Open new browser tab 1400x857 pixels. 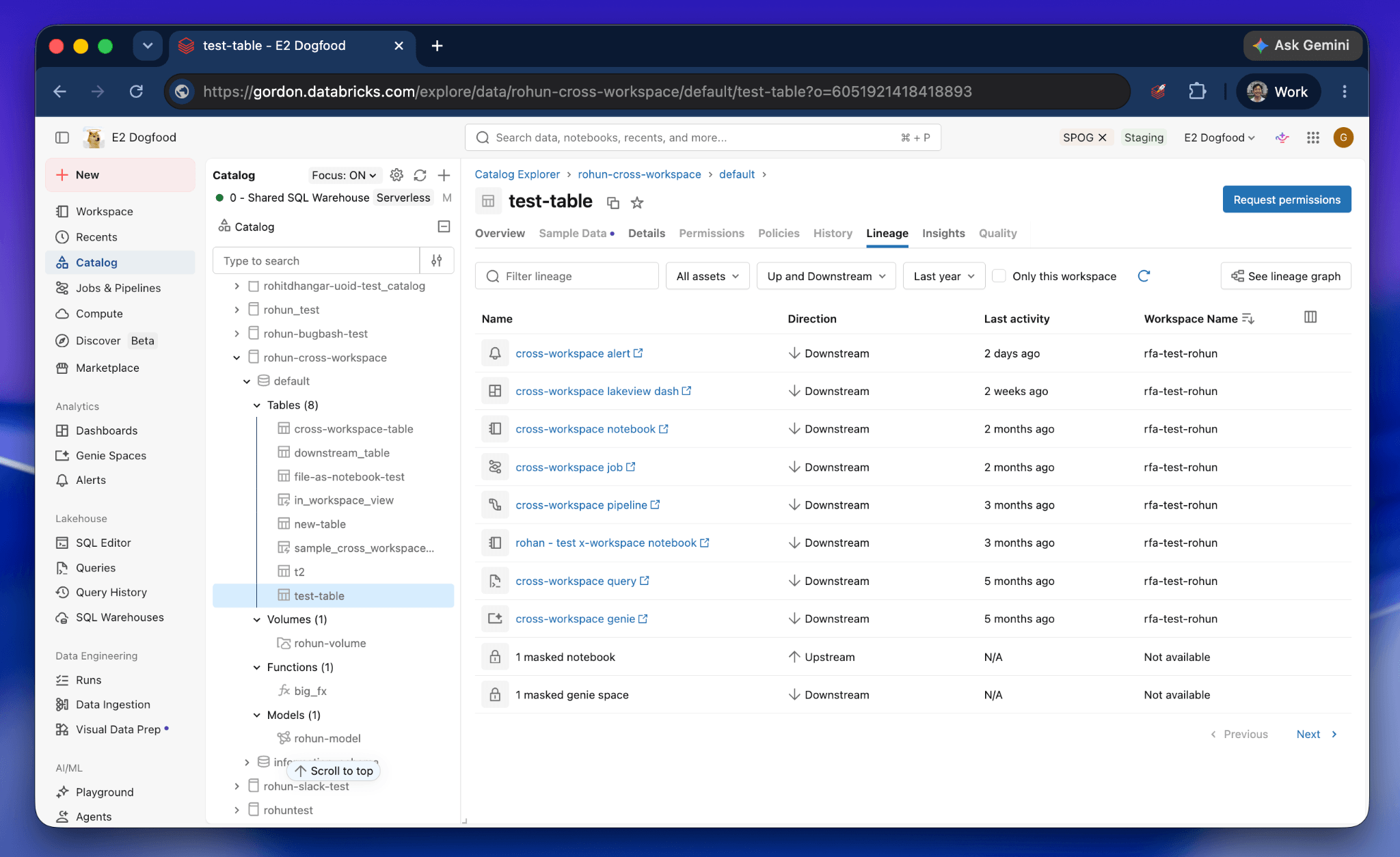click(x=437, y=46)
